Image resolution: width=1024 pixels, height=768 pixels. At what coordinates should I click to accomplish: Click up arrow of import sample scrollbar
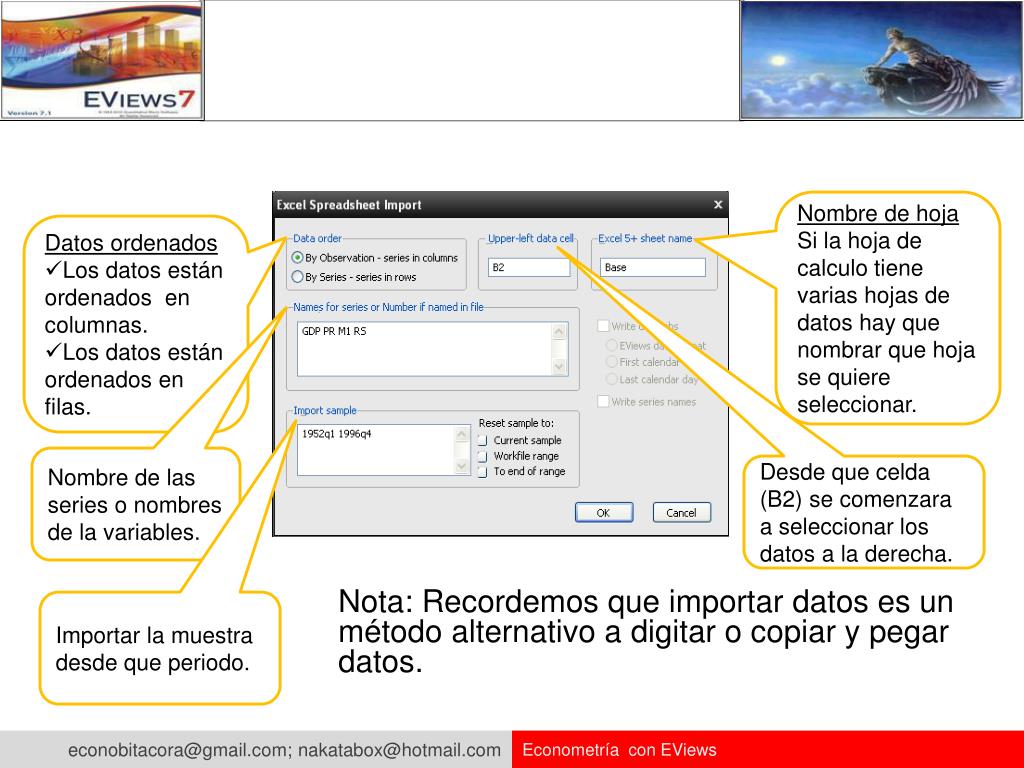pos(462,434)
